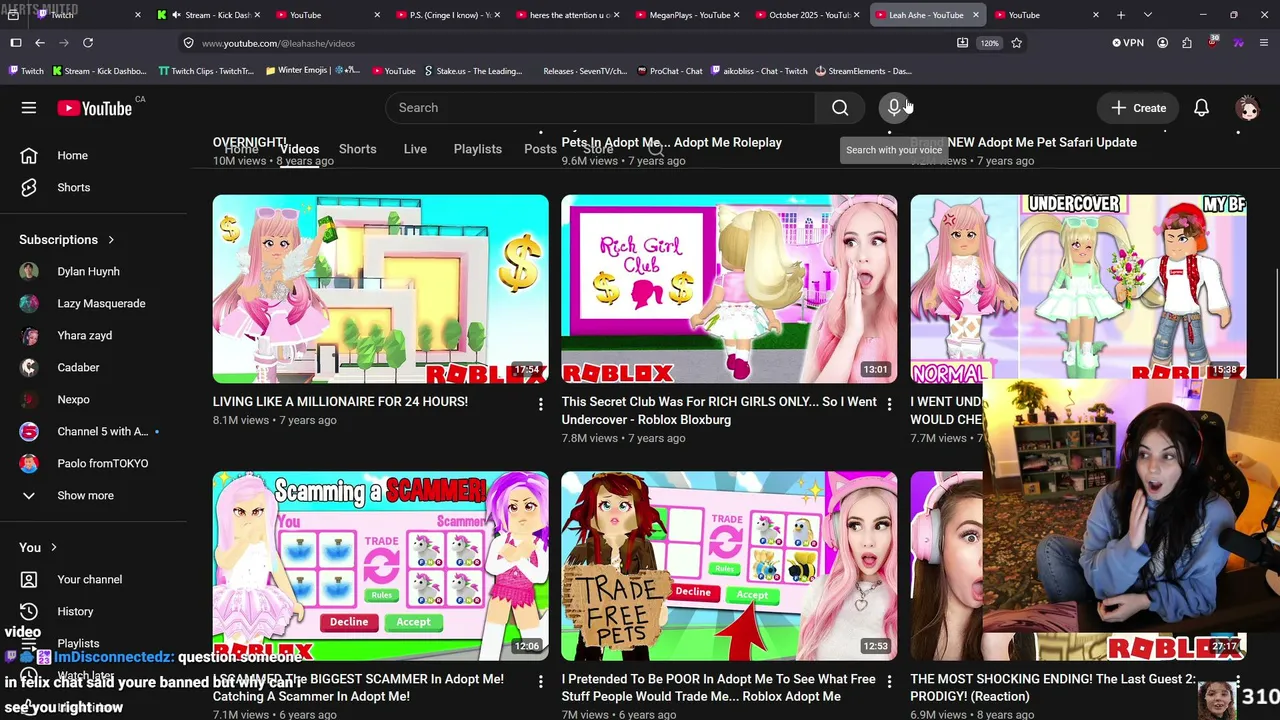Image resolution: width=1280 pixels, height=720 pixels.
Task: Open the Twitch Clips bookmark
Action: (206, 71)
